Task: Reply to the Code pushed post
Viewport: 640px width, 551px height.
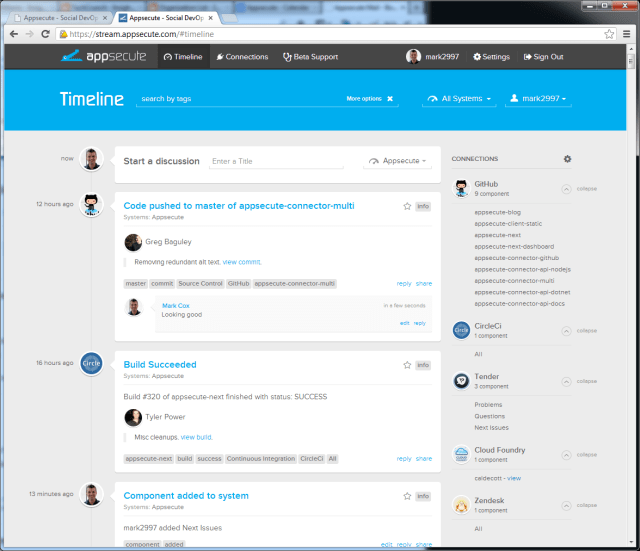Action: pyautogui.click(x=404, y=284)
